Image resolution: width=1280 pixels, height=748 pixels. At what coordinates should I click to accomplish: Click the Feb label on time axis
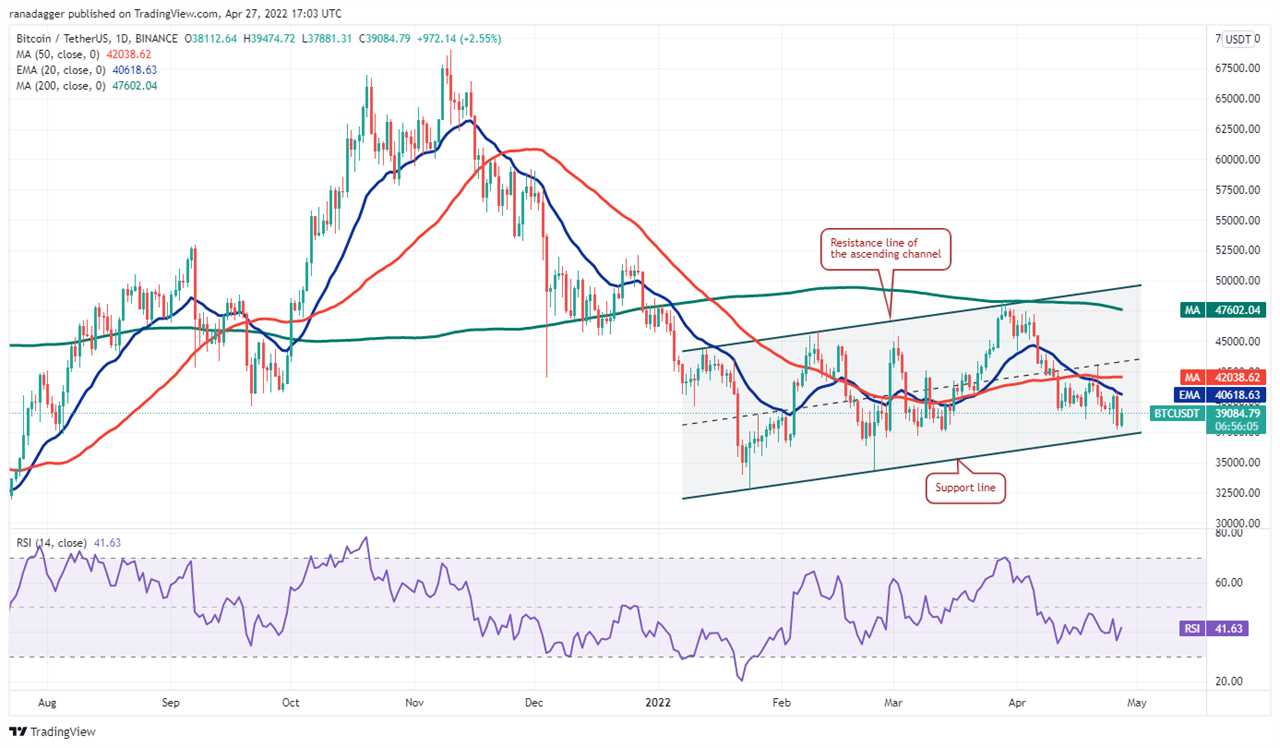782,703
